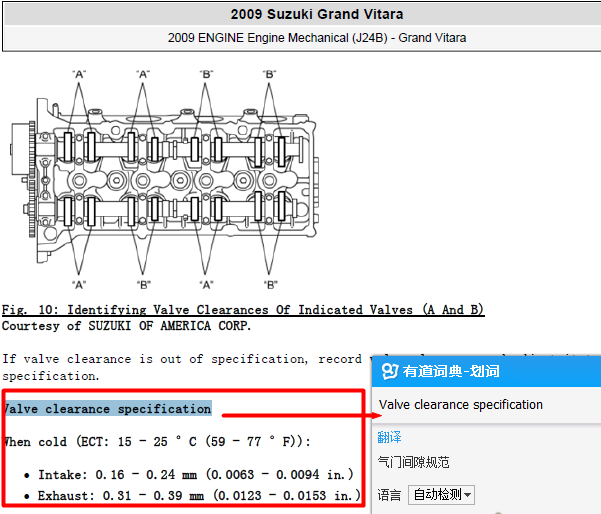The width and height of the screenshot is (601, 514).
Task: Click the Youdao dictionary logo icon
Action: click(x=390, y=371)
